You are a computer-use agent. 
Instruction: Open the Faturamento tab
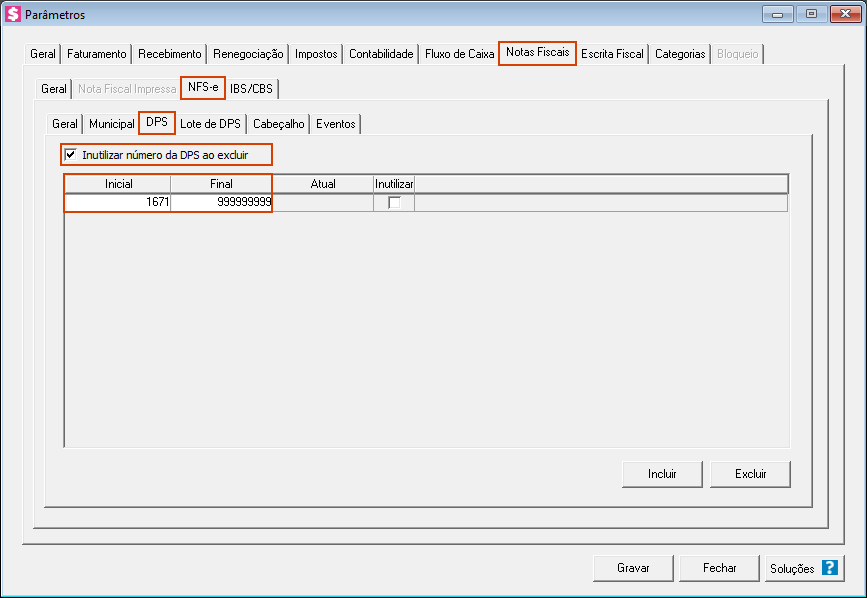(96, 54)
